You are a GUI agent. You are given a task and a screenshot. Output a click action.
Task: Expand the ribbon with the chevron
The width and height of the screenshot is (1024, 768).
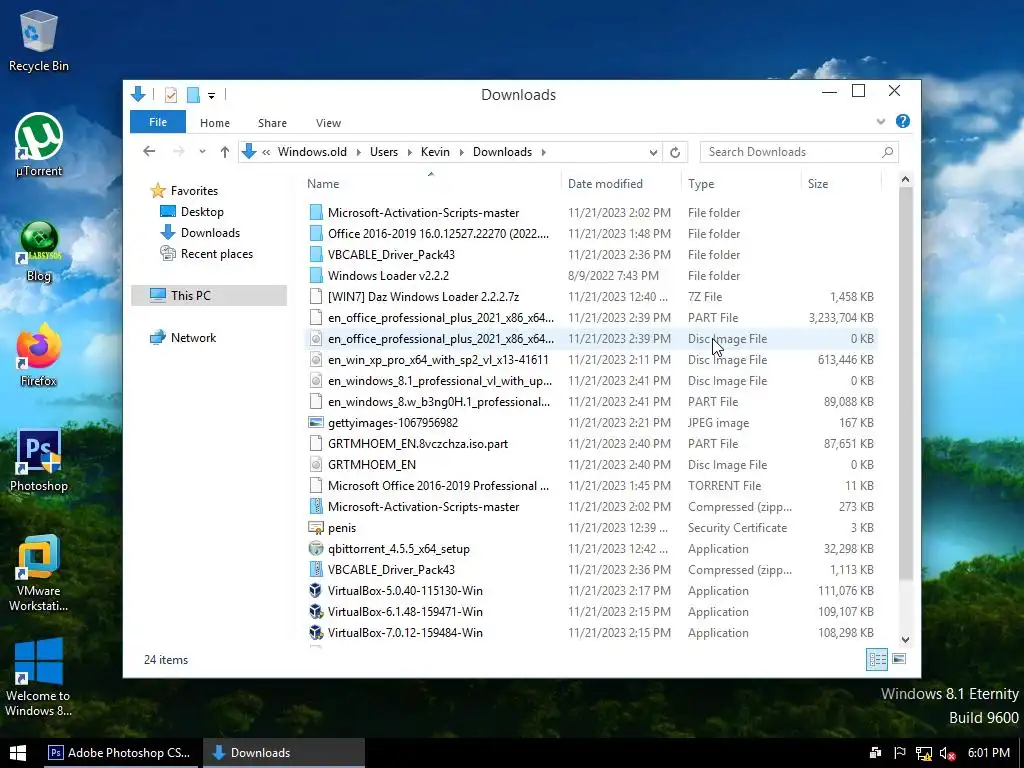coord(881,121)
